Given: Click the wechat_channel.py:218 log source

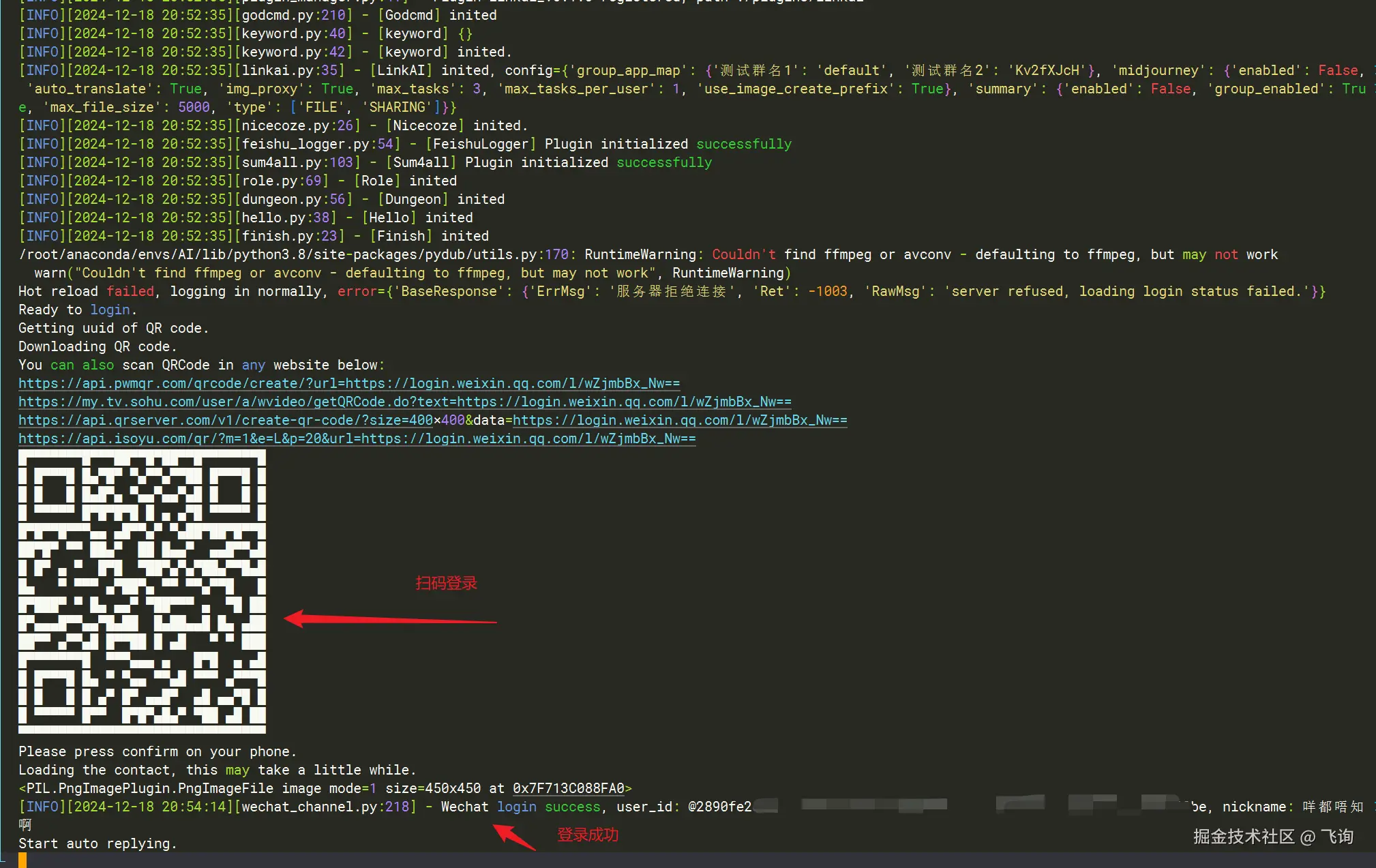Looking at the screenshot, I should pos(326,807).
